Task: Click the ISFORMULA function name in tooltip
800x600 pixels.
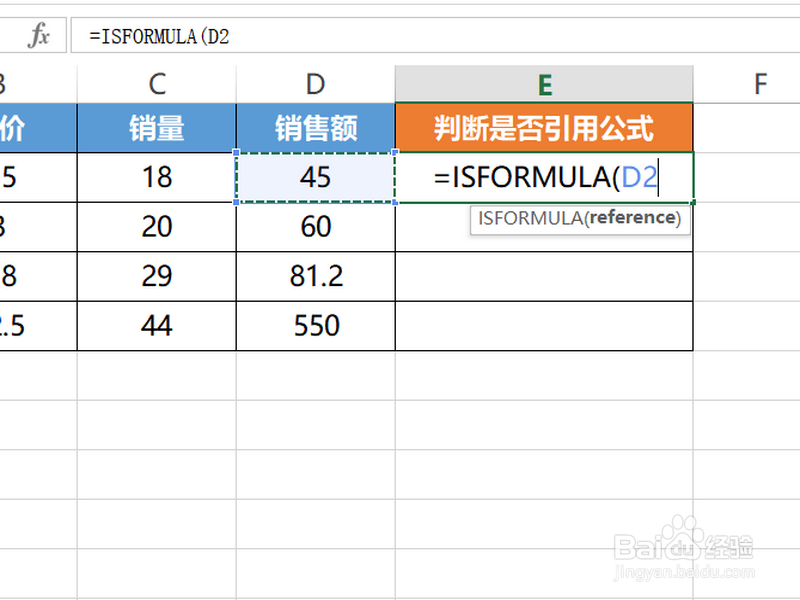Action: 530,218
